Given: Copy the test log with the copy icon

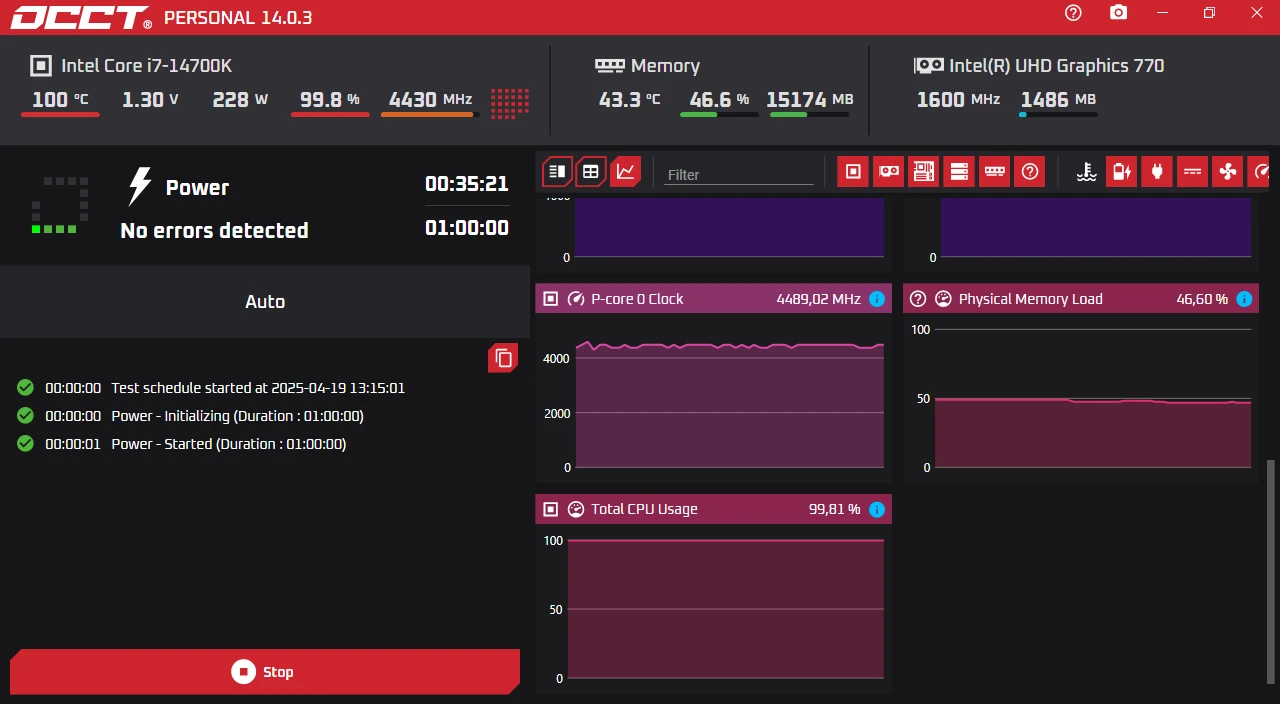Looking at the screenshot, I should click(x=503, y=357).
